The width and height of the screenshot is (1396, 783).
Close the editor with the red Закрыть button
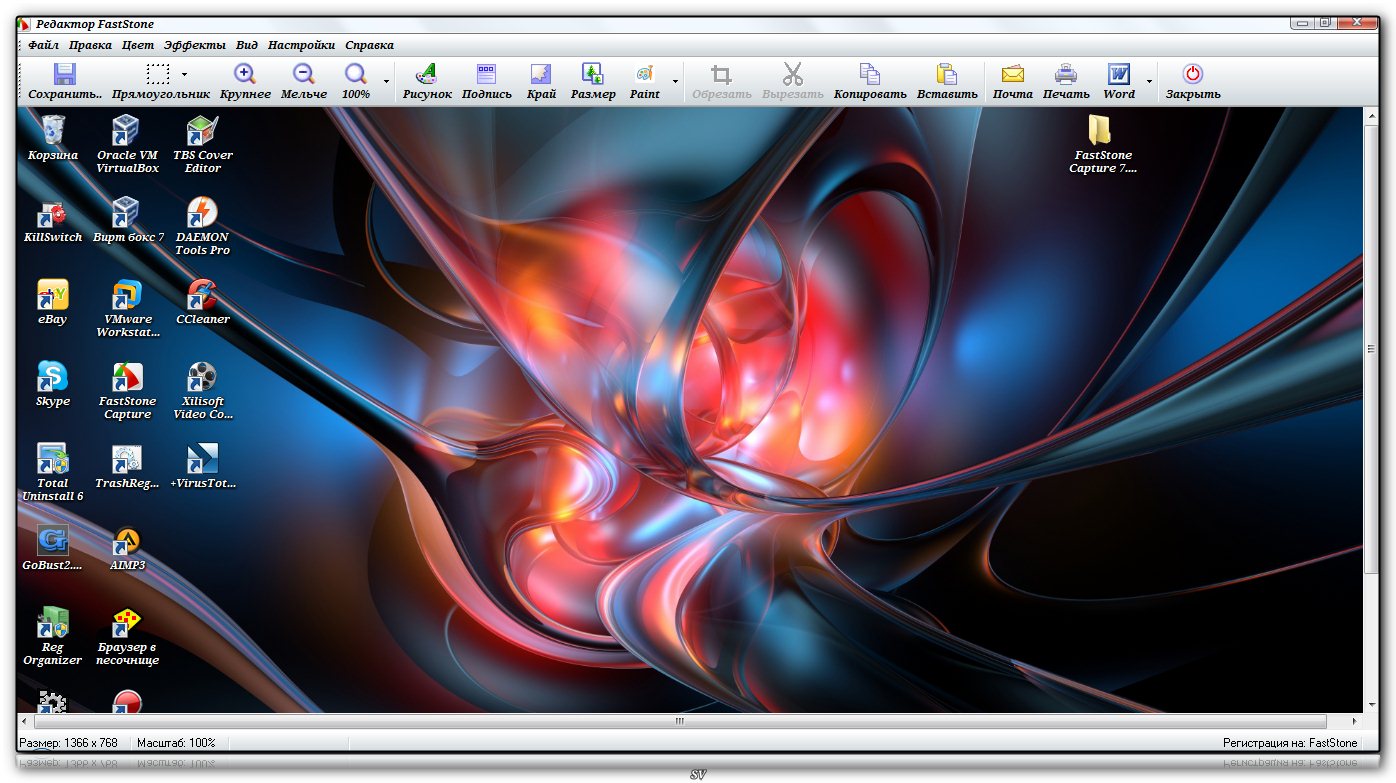(x=1192, y=75)
